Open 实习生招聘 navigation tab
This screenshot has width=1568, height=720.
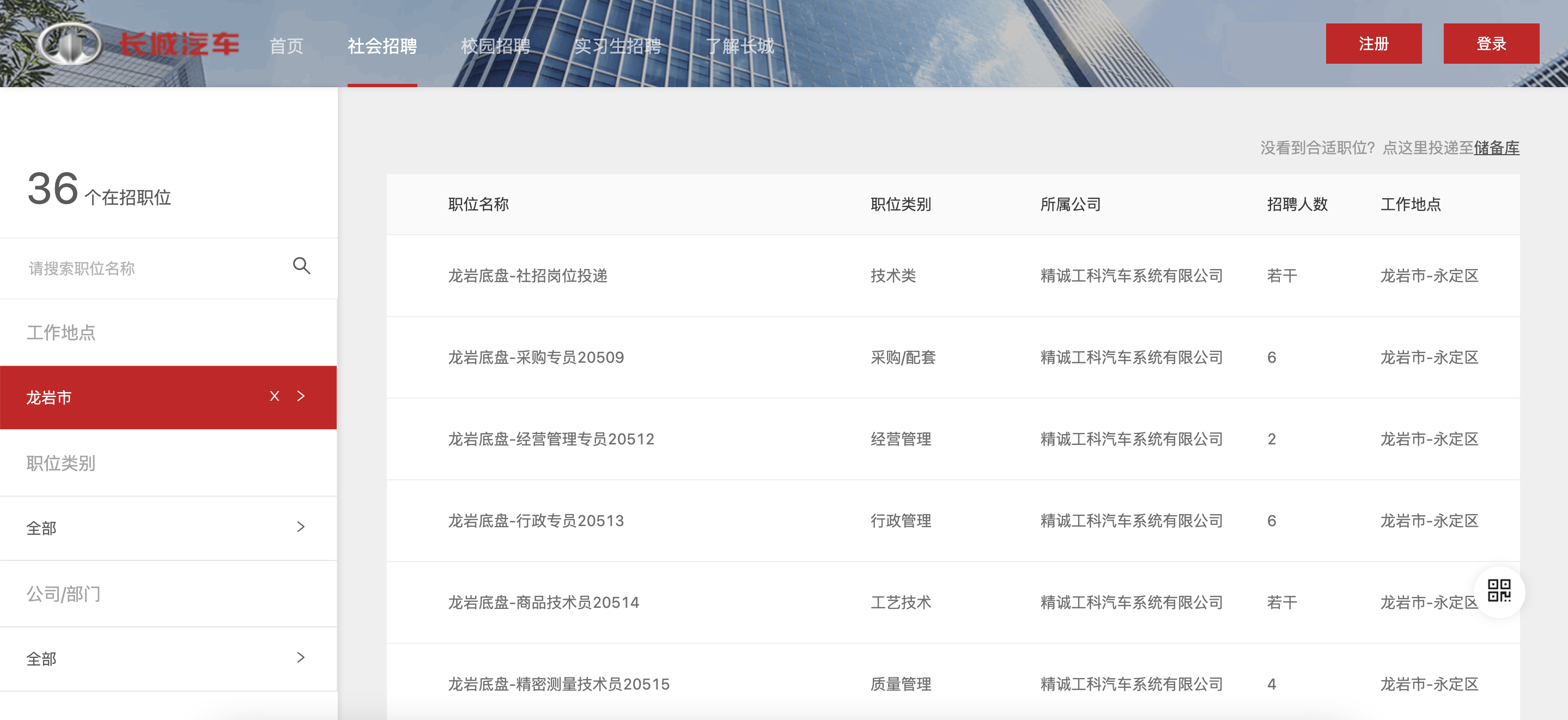617,46
